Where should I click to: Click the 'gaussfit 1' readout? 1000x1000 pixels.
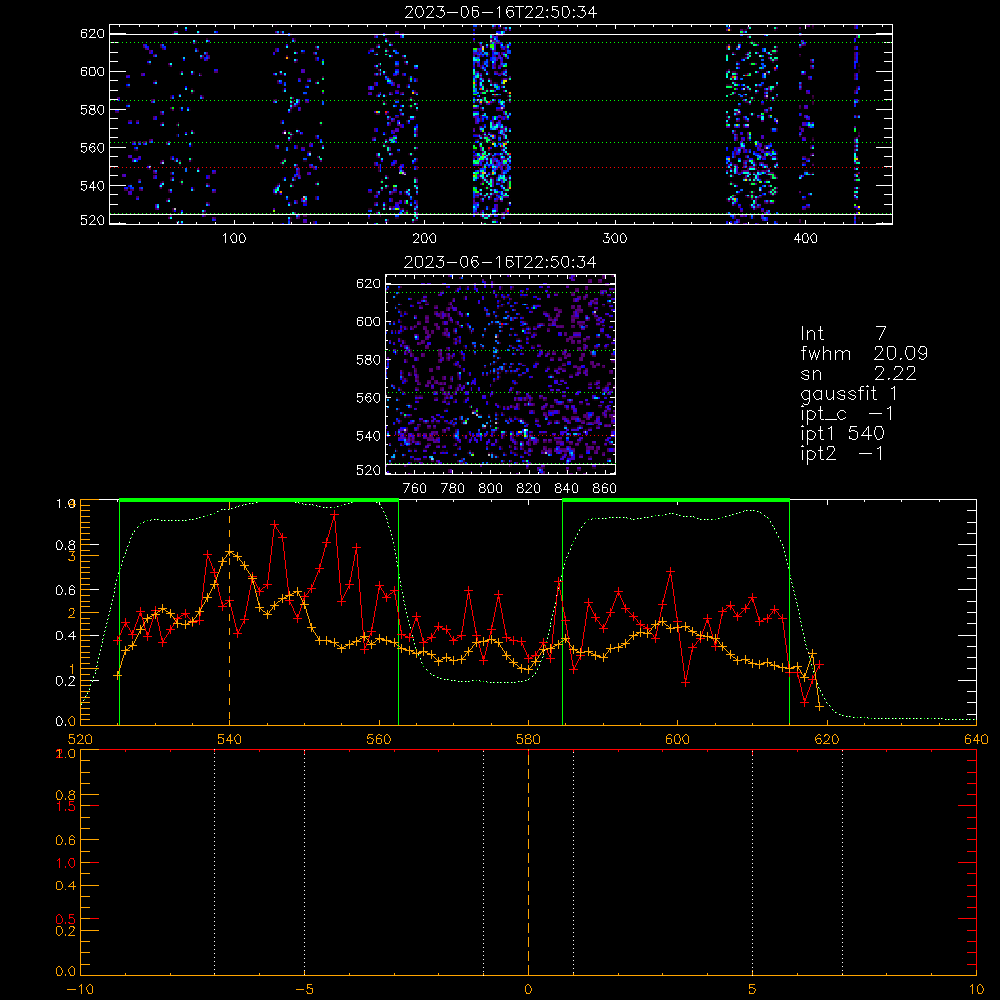click(x=849, y=394)
